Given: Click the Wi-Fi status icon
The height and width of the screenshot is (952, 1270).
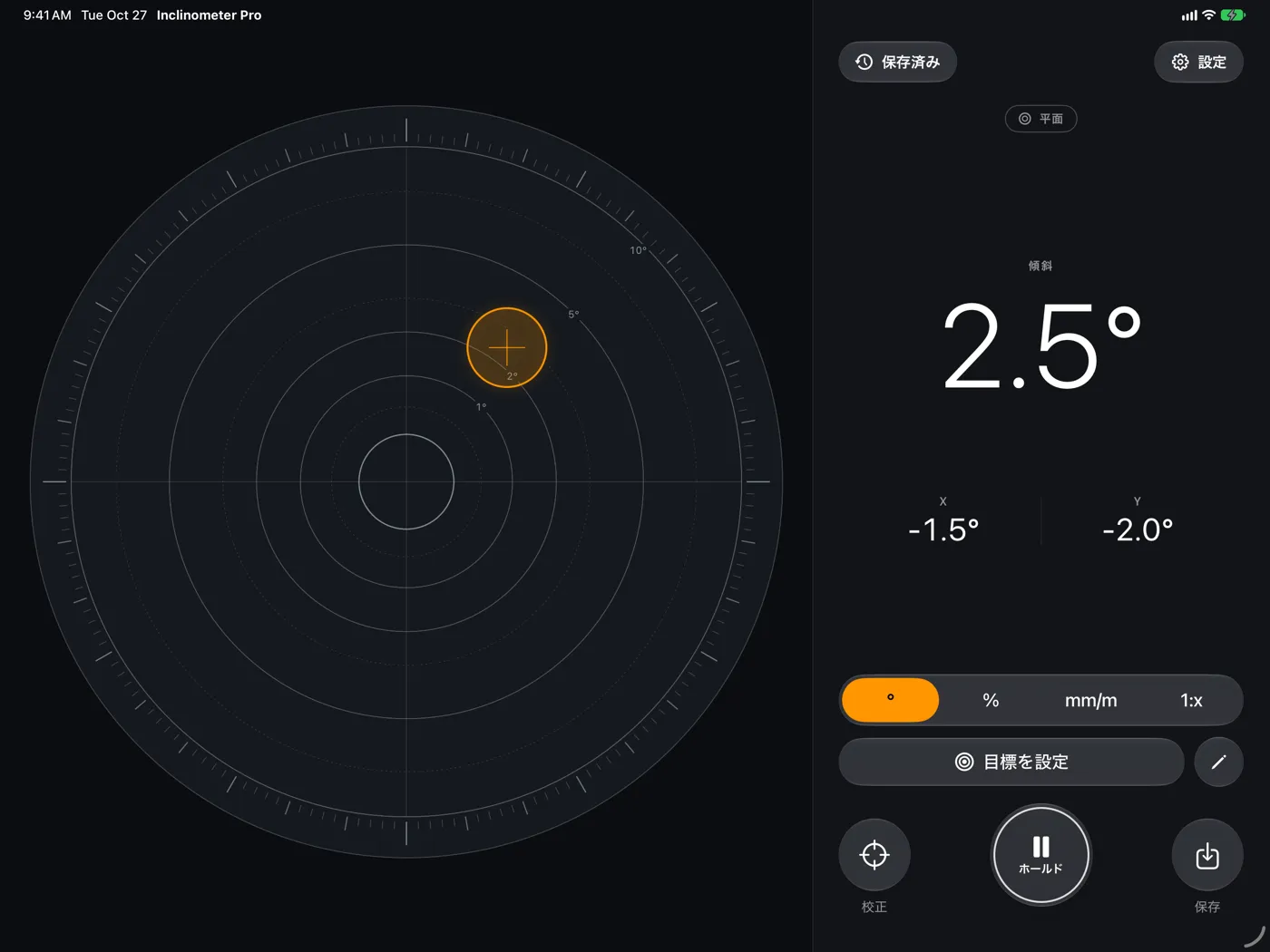Looking at the screenshot, I should tap(1208, 15).
